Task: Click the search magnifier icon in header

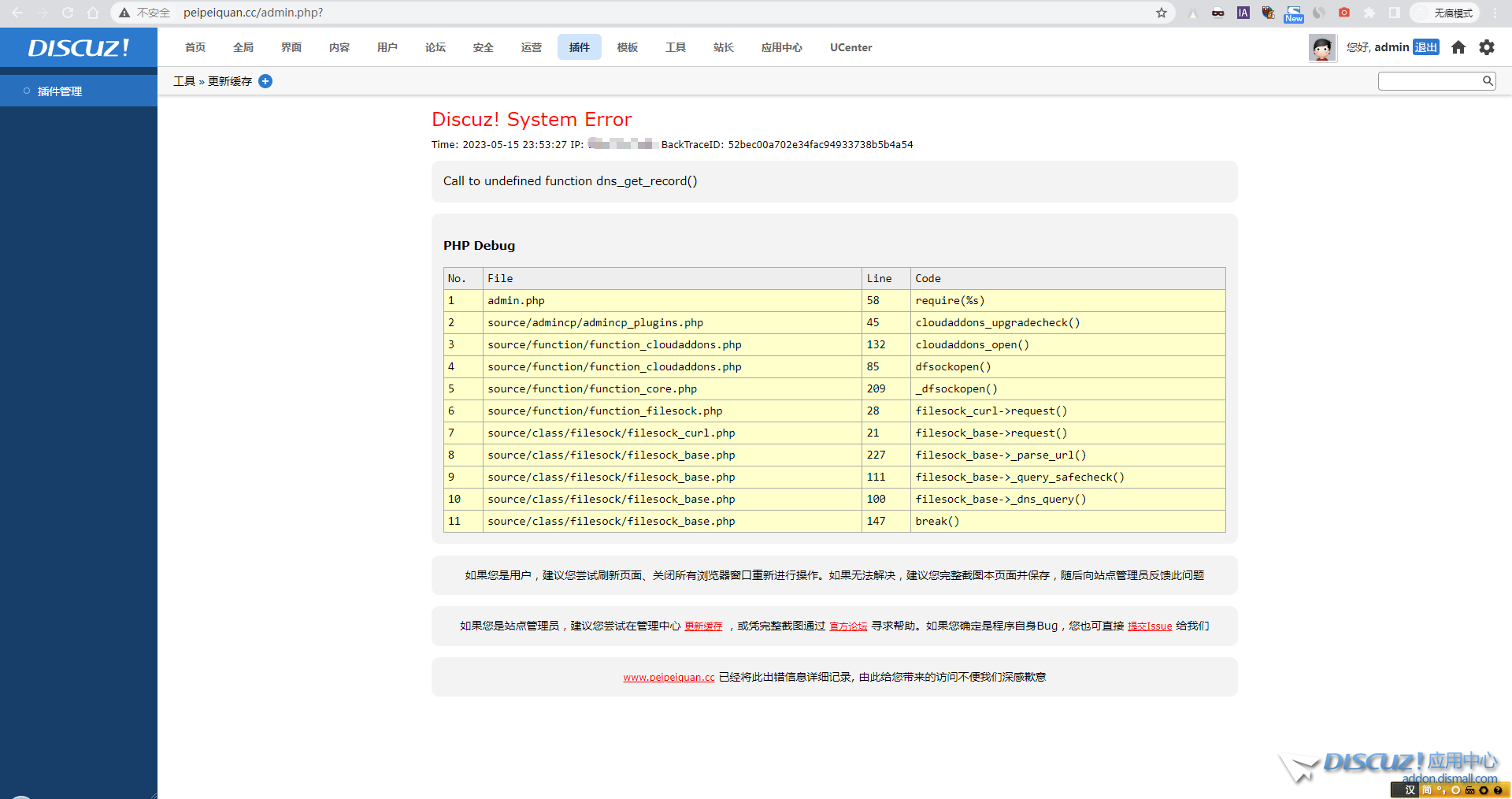Action: [1488, 80]
